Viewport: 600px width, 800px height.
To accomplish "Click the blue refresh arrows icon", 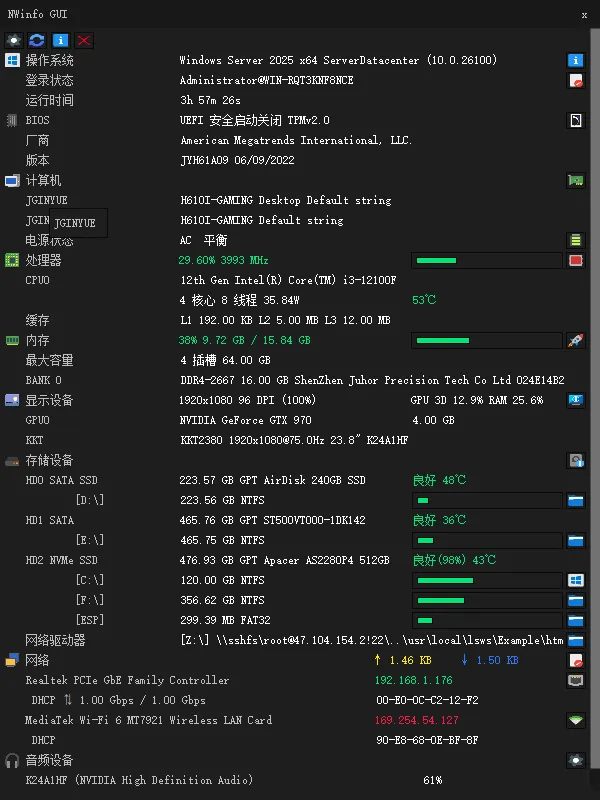I will 37,40.
